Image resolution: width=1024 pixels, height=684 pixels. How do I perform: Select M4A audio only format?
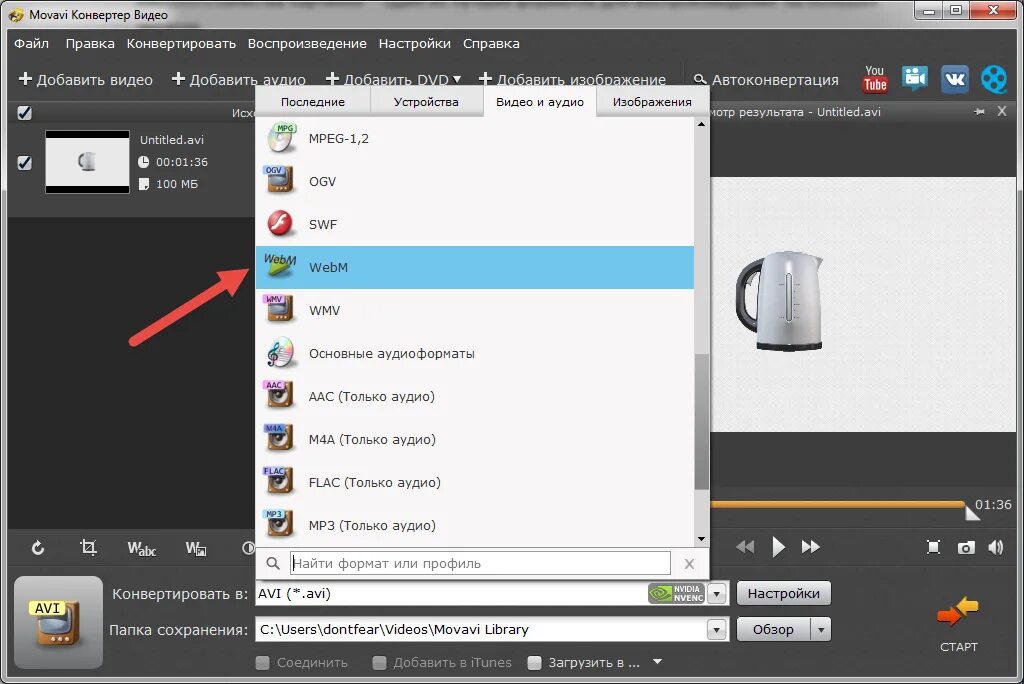(x=475, y=440)
